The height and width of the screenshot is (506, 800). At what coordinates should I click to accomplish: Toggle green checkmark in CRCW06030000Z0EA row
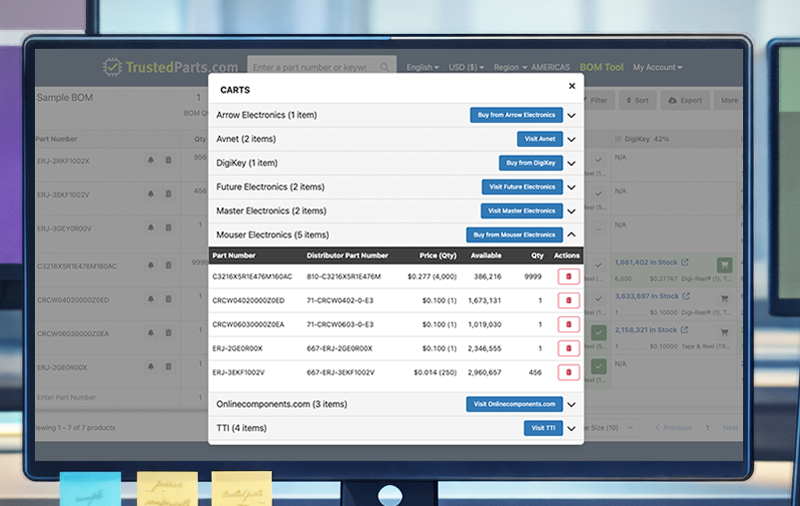click(x=598, y=333)
